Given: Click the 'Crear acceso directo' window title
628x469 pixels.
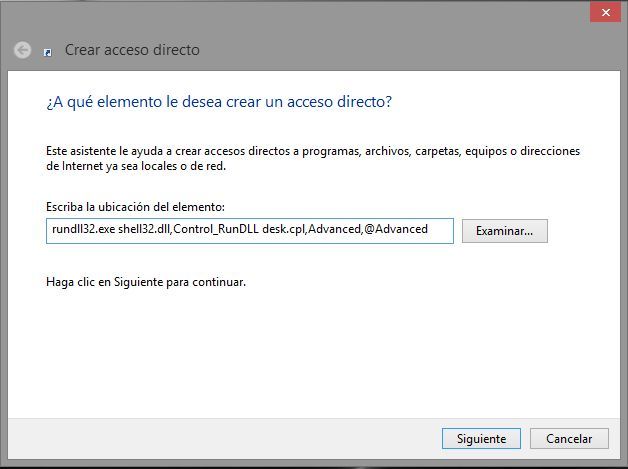Looking at the screenshot, I should coord(132,50).
